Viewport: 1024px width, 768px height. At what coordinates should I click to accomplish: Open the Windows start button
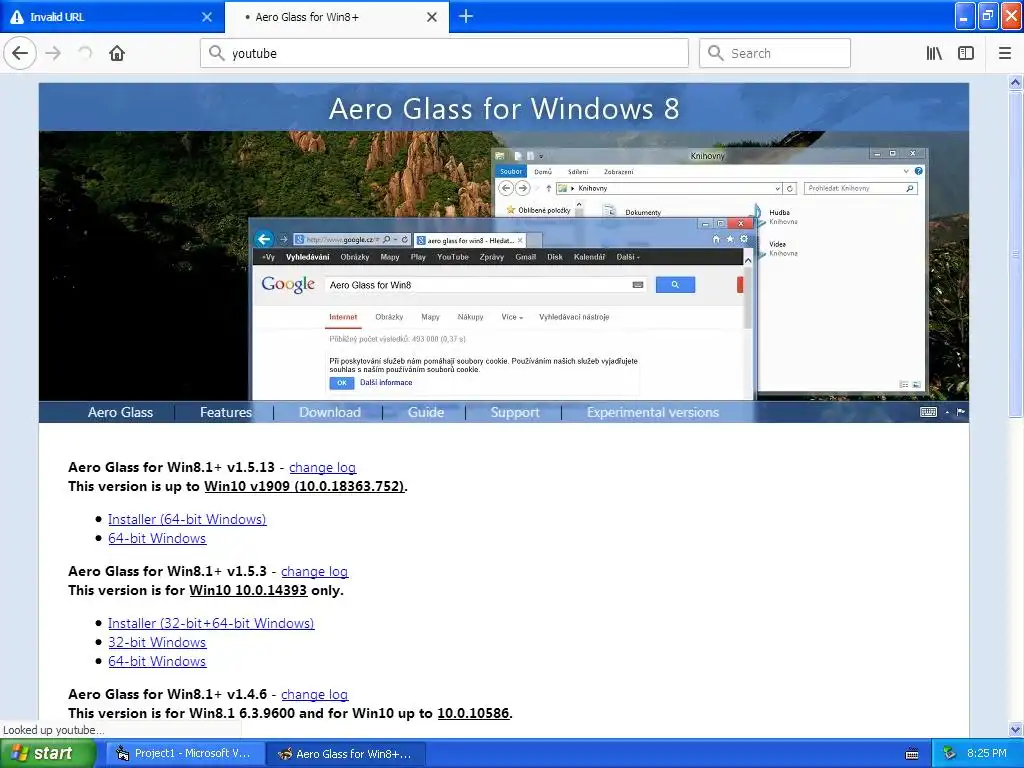46,753
